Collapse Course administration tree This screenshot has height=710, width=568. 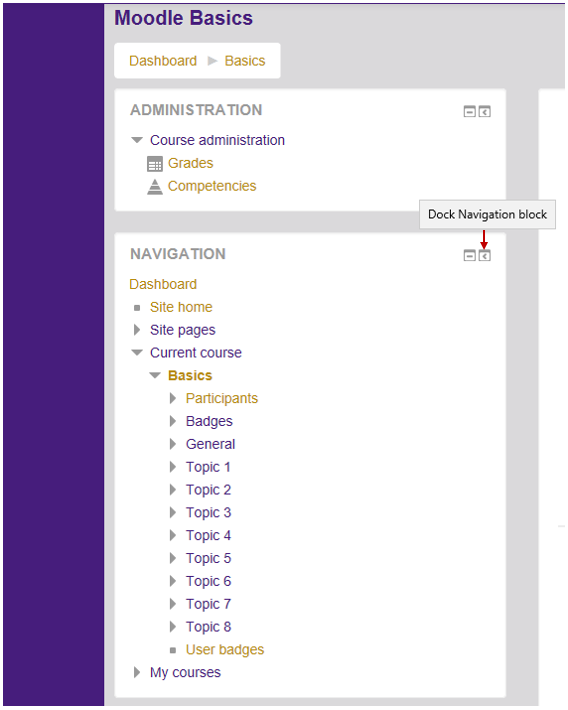[x=137, y=140]
